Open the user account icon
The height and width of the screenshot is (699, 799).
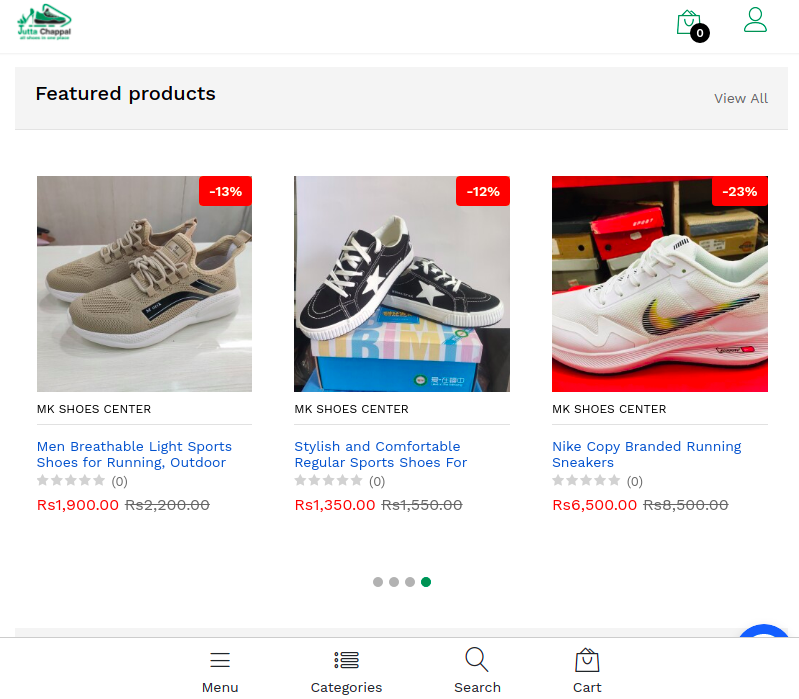coord(755,20)
